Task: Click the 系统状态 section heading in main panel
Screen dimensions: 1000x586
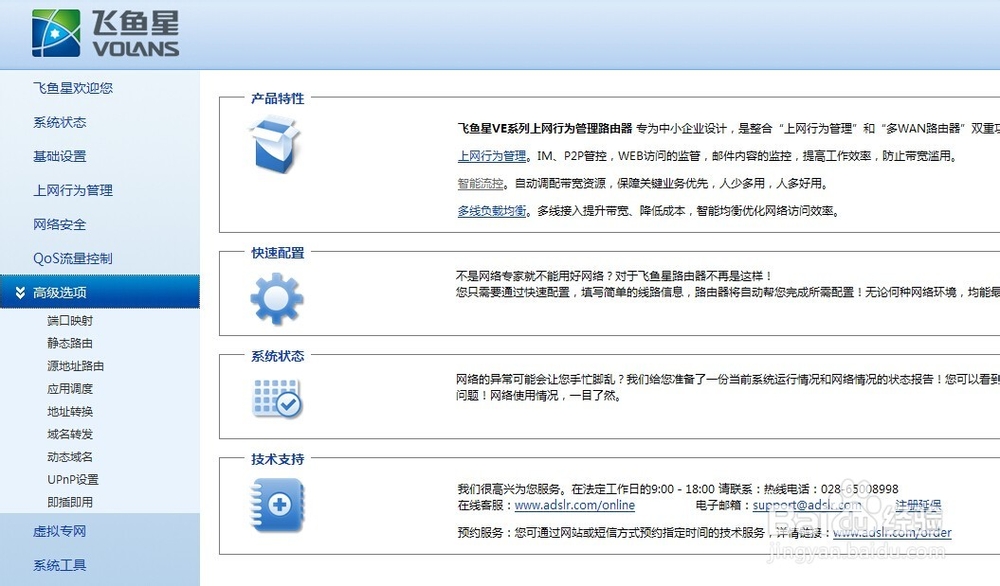Action: pos(277,356)
